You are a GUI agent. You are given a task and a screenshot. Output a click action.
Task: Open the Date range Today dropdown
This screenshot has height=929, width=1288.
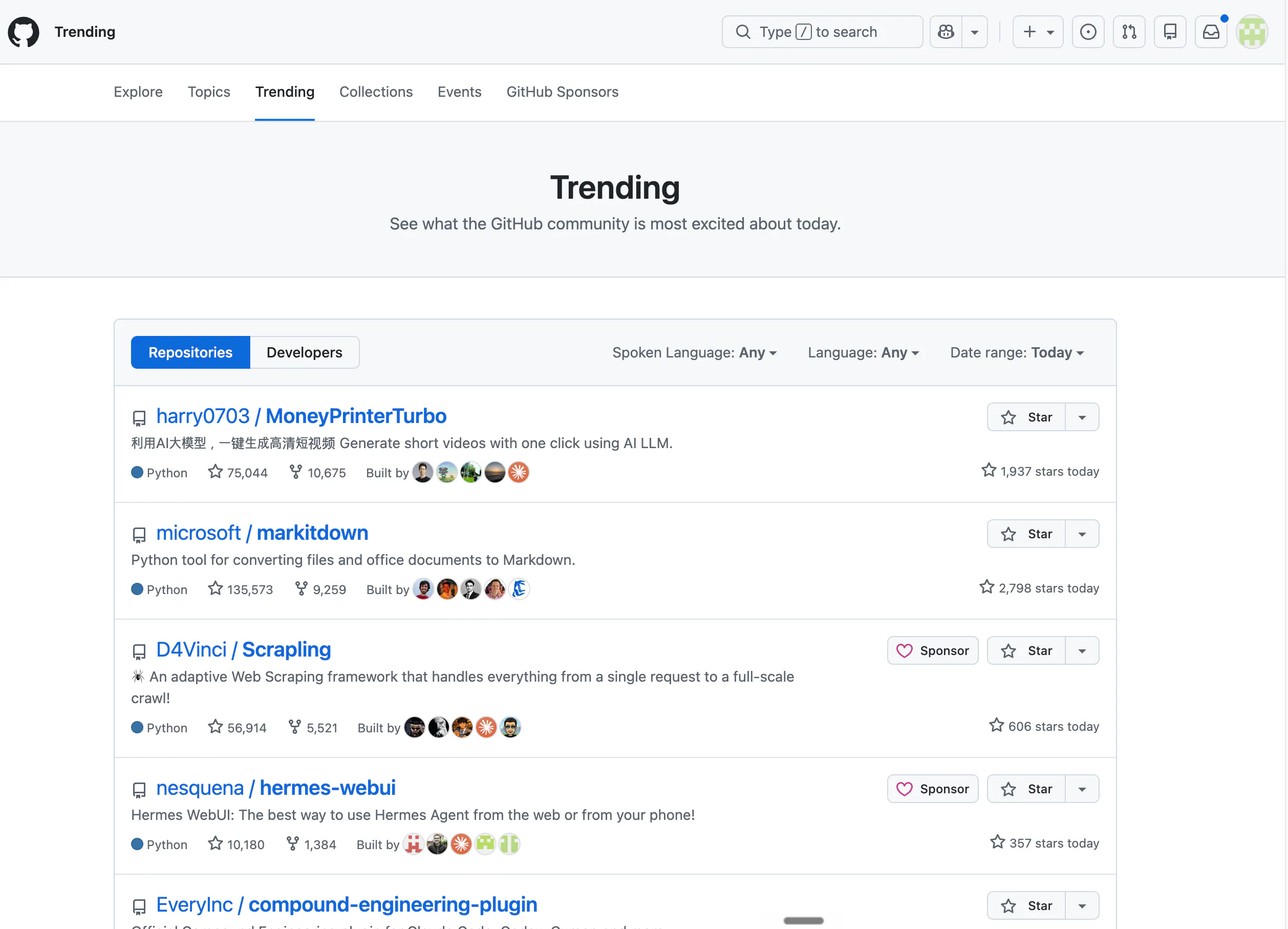[x=1017, y=352]
